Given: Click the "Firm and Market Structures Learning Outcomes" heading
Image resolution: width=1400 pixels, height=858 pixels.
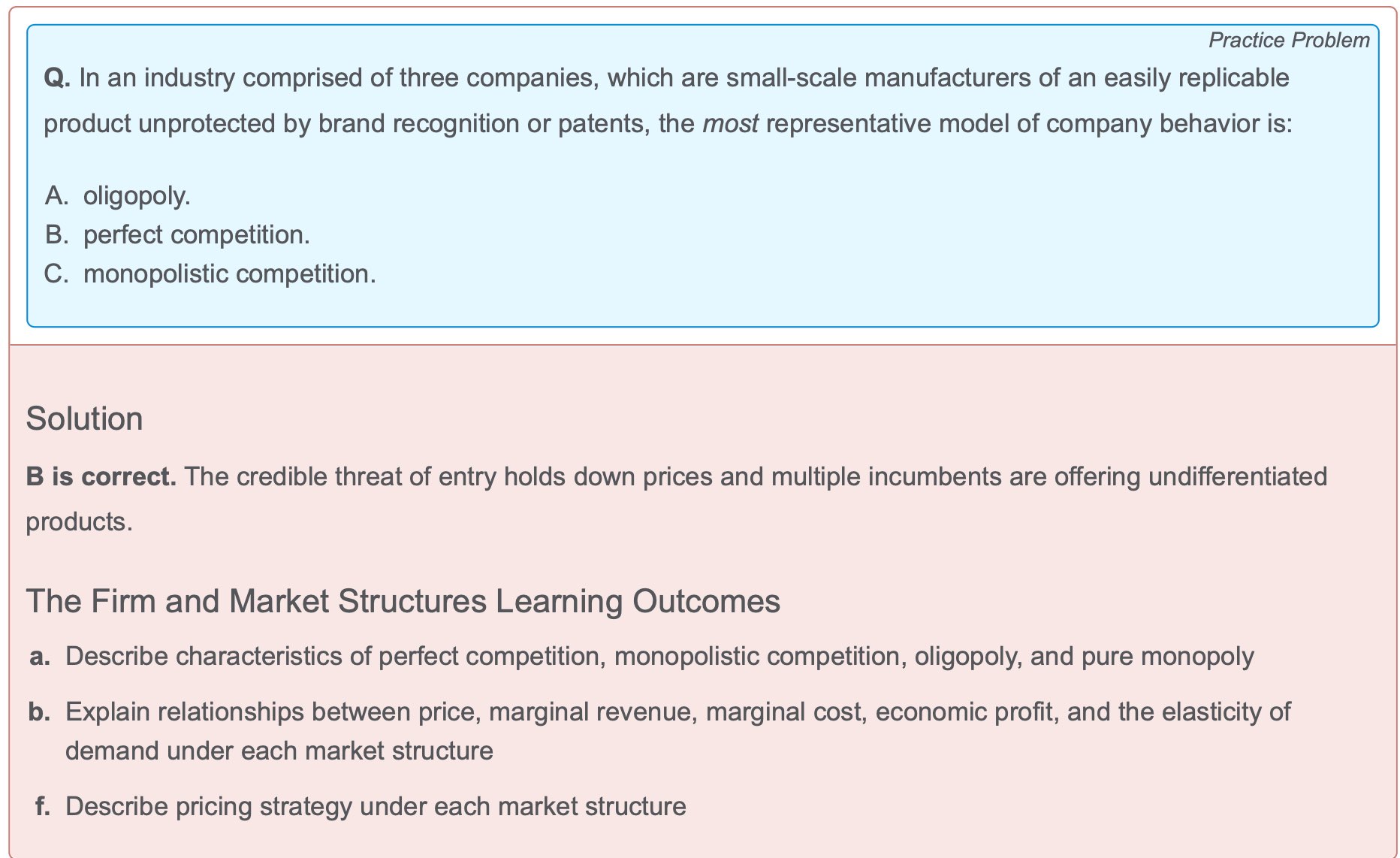Looking at the screenshot, I should pyautogui.click(x=403, y=601).
